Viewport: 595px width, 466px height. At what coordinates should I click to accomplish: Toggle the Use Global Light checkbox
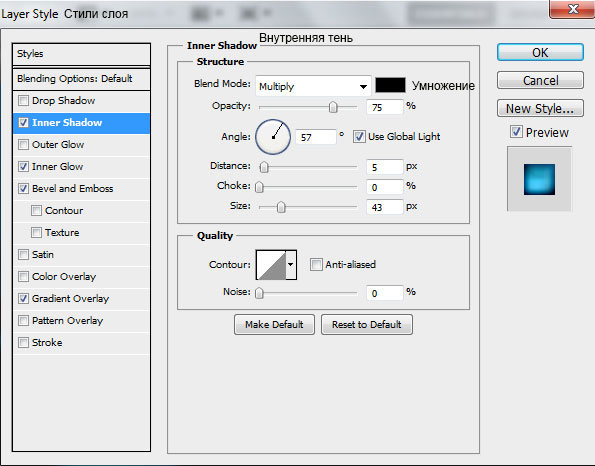point(359,136)
